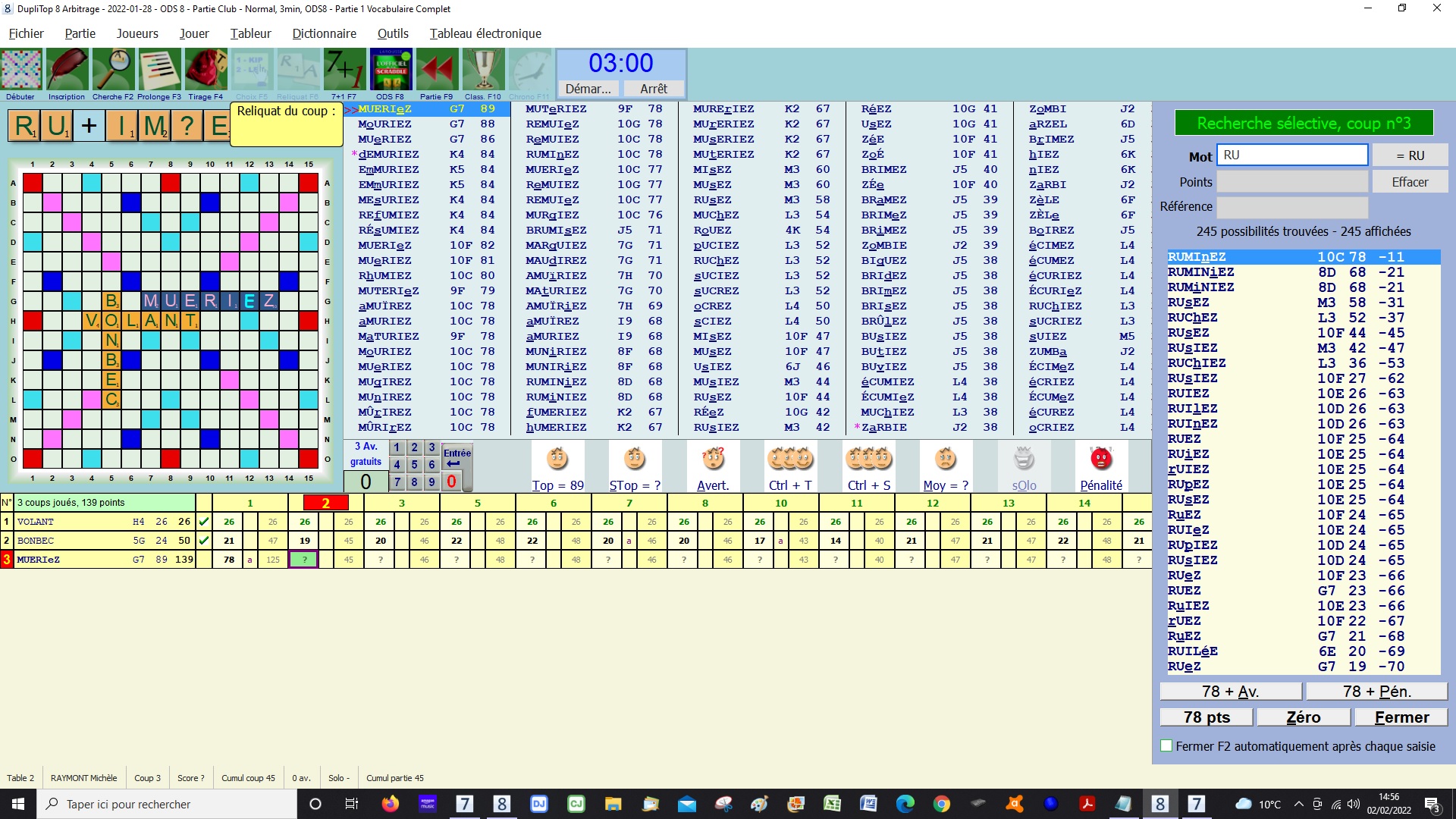The height and width of the screenshot is (819, 1456).
Task: Open Excel from the Windows taskbar
Action: pyautogui.click(x=832, y=804)
